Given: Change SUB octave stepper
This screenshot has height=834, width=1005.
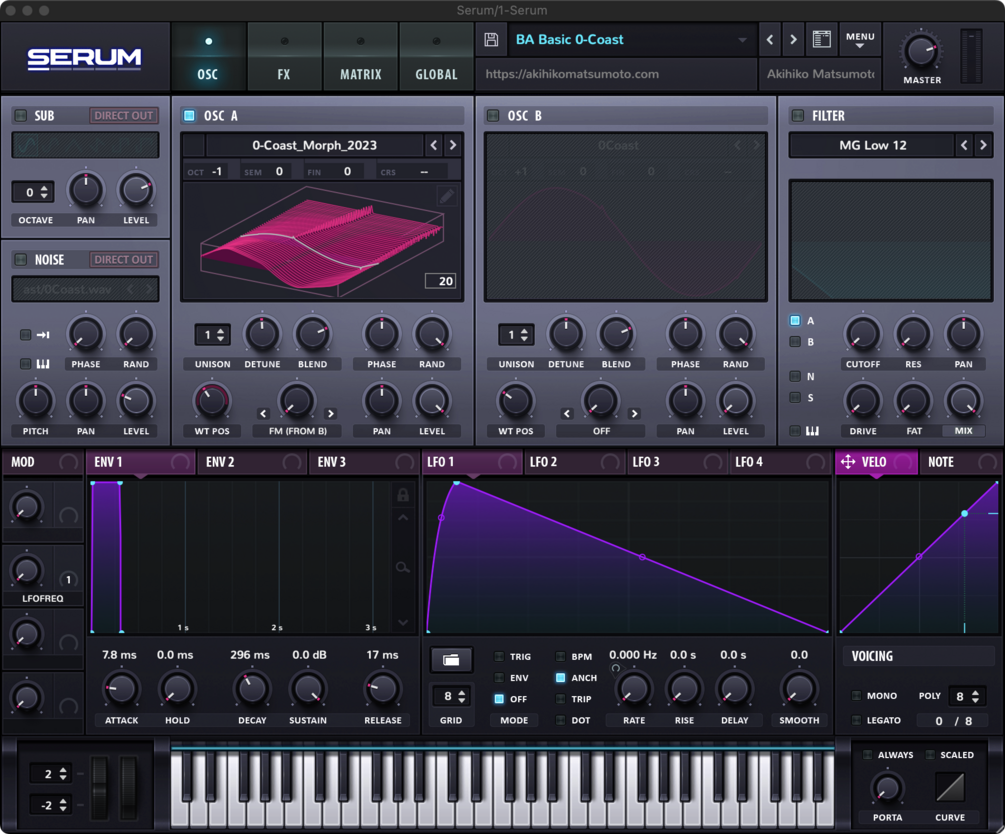Looking at the screenshot, I should click(44, 192).
